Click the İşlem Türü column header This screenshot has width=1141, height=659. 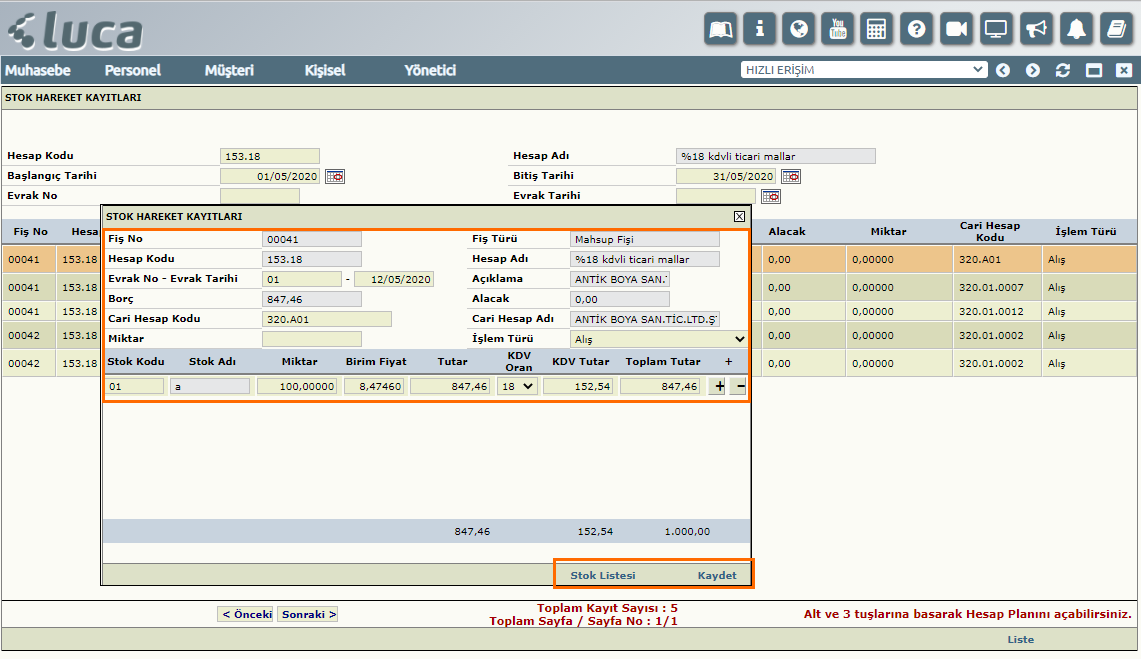pyautogui.click(x=1086, y=232)
